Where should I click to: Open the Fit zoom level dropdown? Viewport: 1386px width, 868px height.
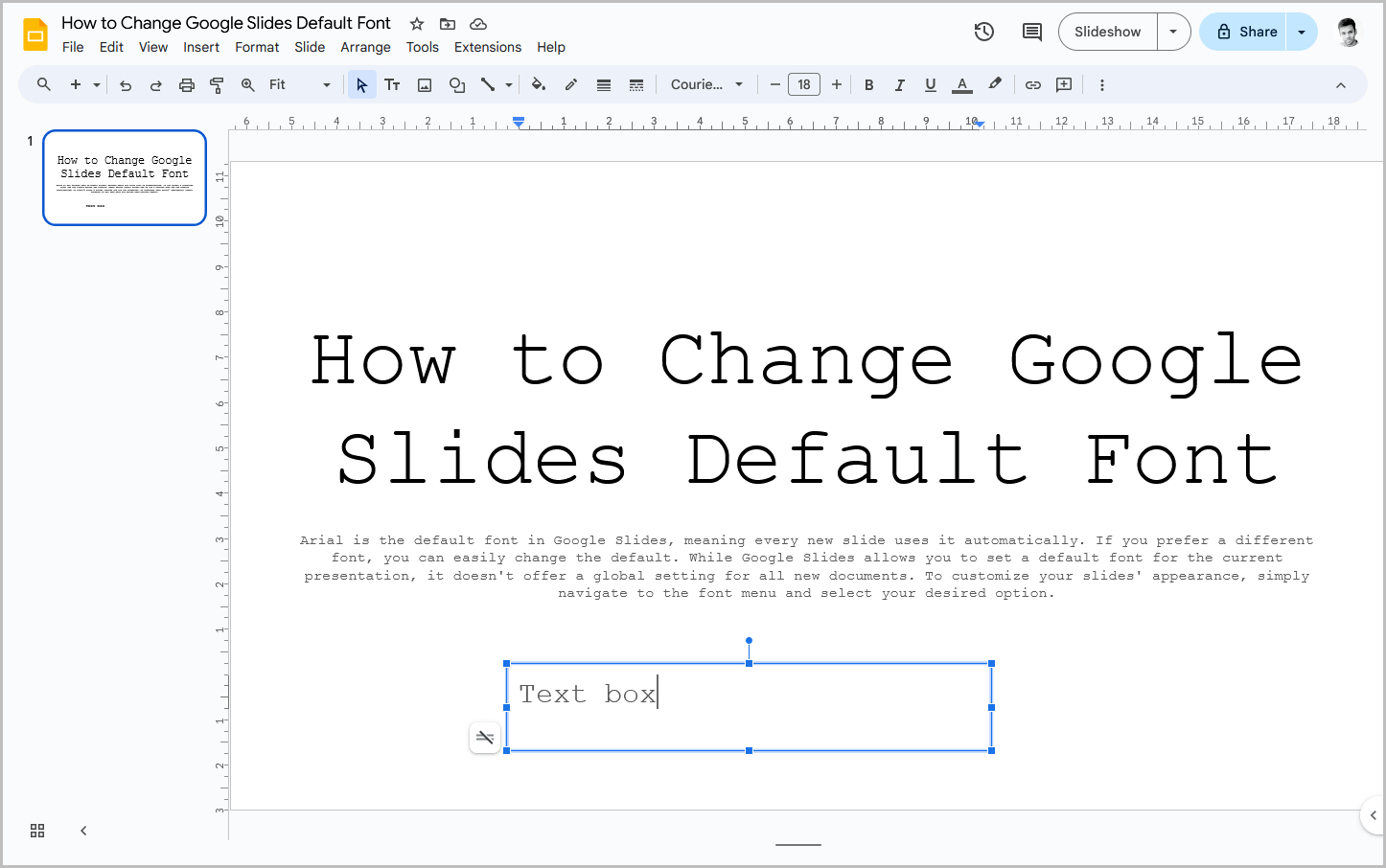click(x=300, y=85)
